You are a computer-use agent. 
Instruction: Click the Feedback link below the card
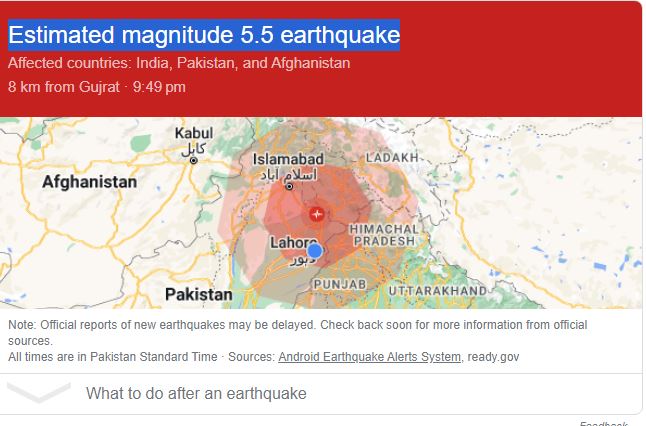pyautogui.click(x=604, y=423)
